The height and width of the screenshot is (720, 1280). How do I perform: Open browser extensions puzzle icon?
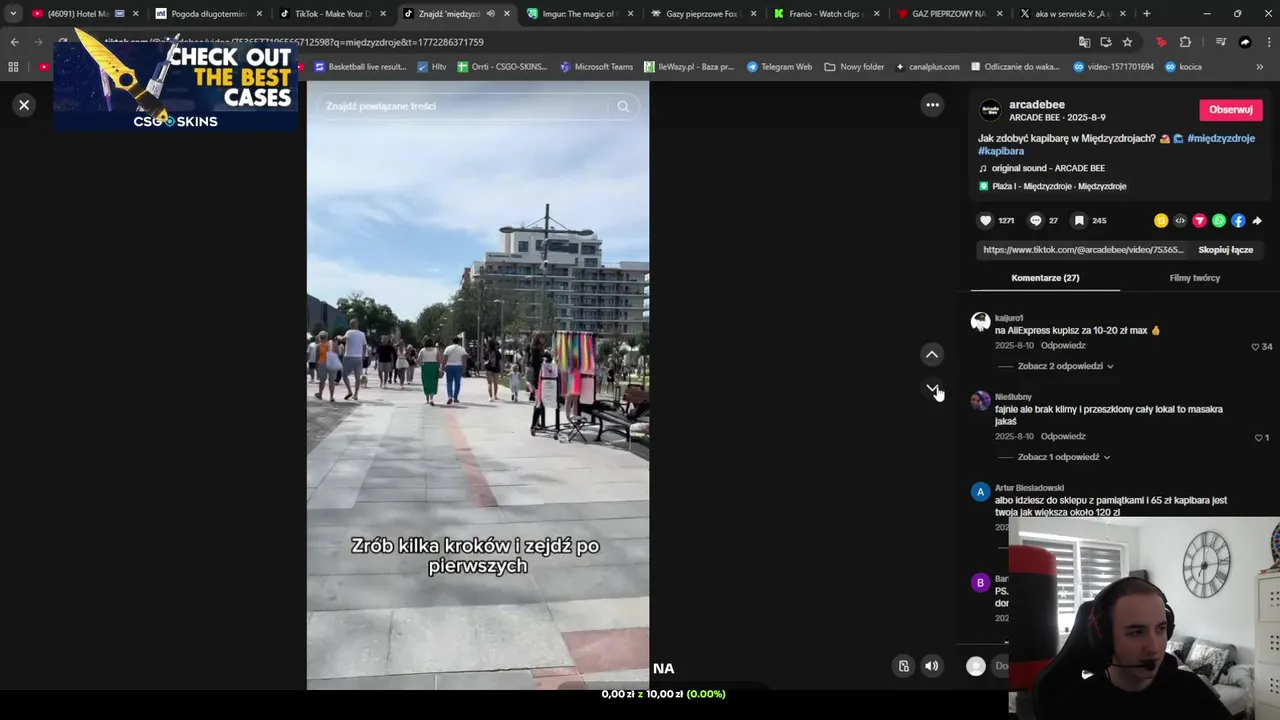click(1185, 42)
